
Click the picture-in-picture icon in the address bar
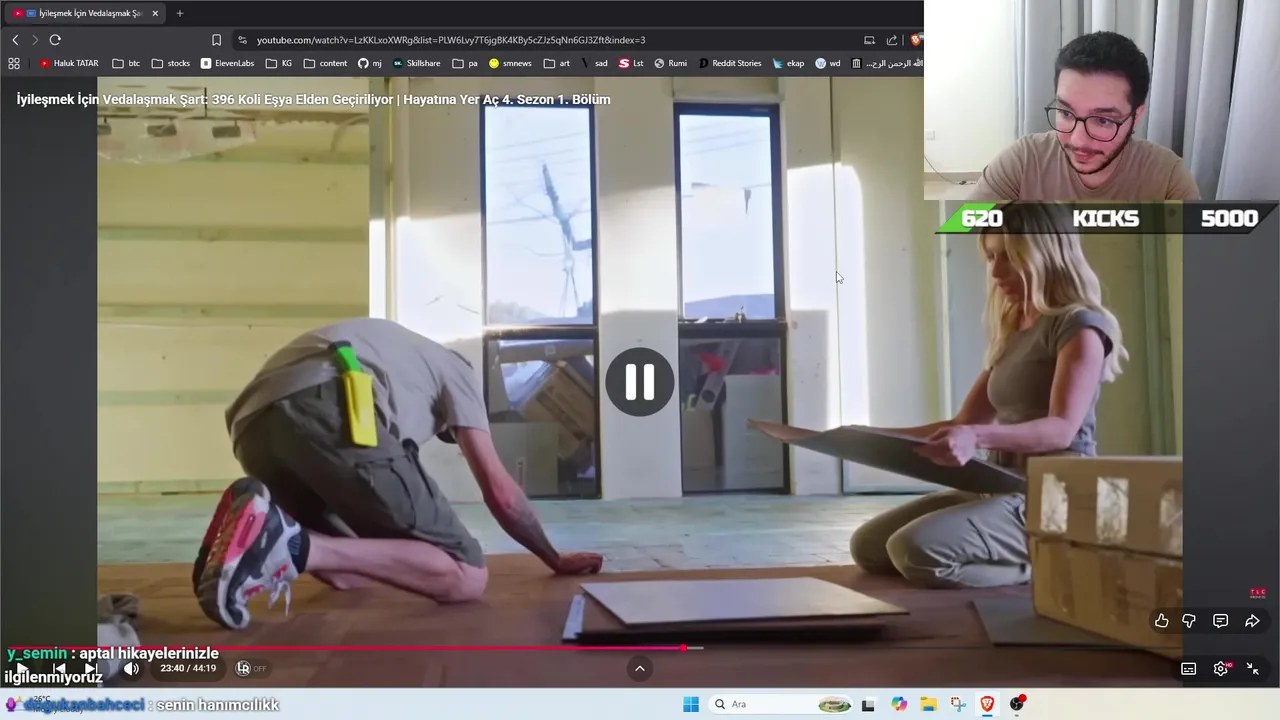(x=869, y=40)
